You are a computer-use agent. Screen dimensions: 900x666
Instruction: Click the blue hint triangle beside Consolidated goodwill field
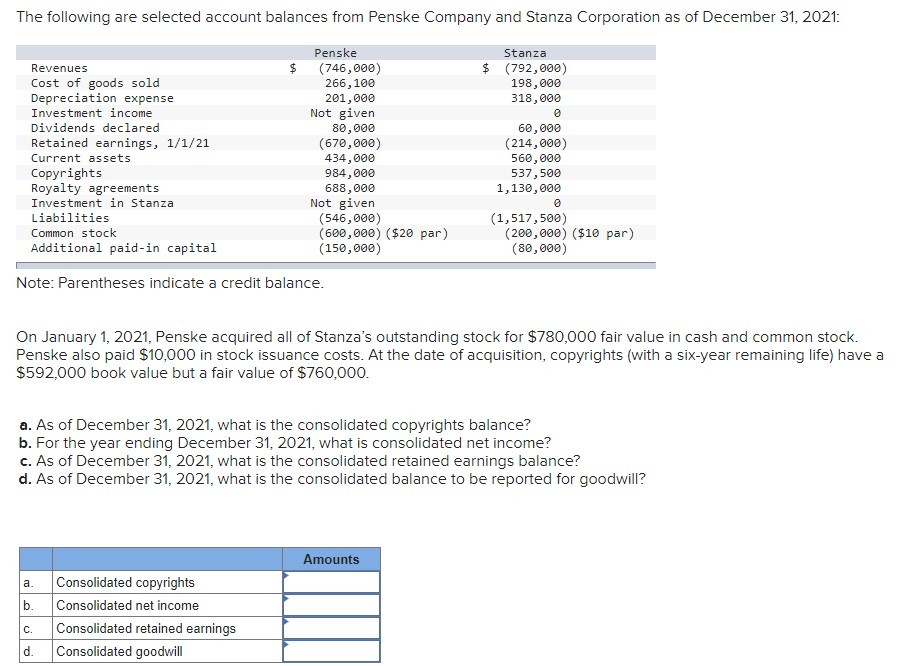point(287,644)
